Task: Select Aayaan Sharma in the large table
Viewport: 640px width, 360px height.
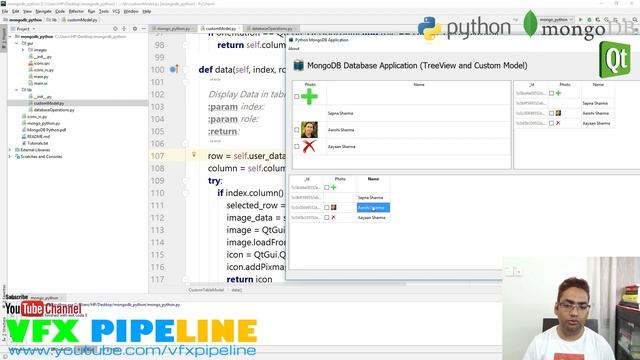Action: pyautogui.click(x=341, y=147)
